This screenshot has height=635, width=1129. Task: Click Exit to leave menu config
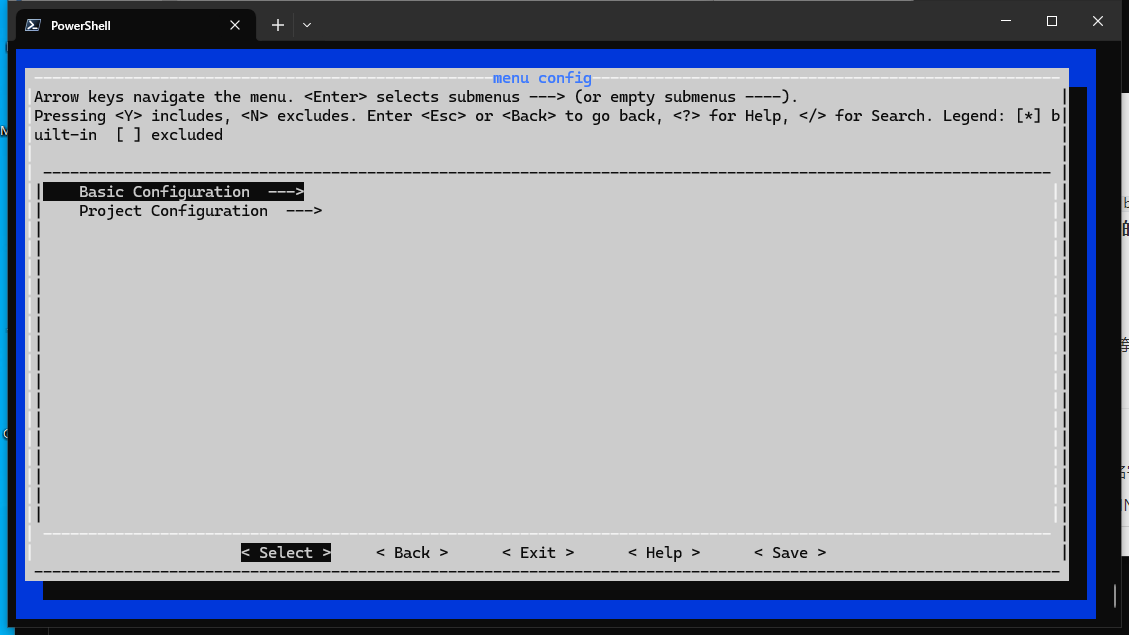[537, 552]
